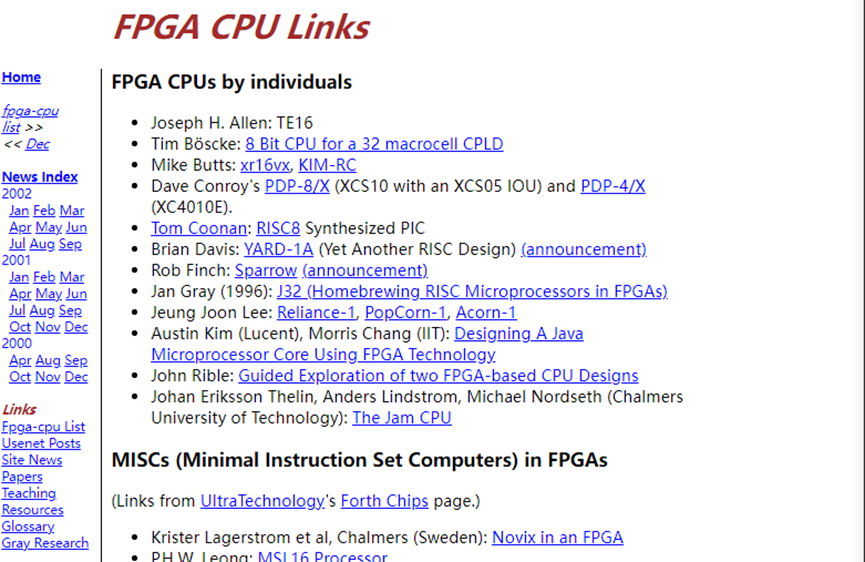Open Papers sidebar link

22,477
